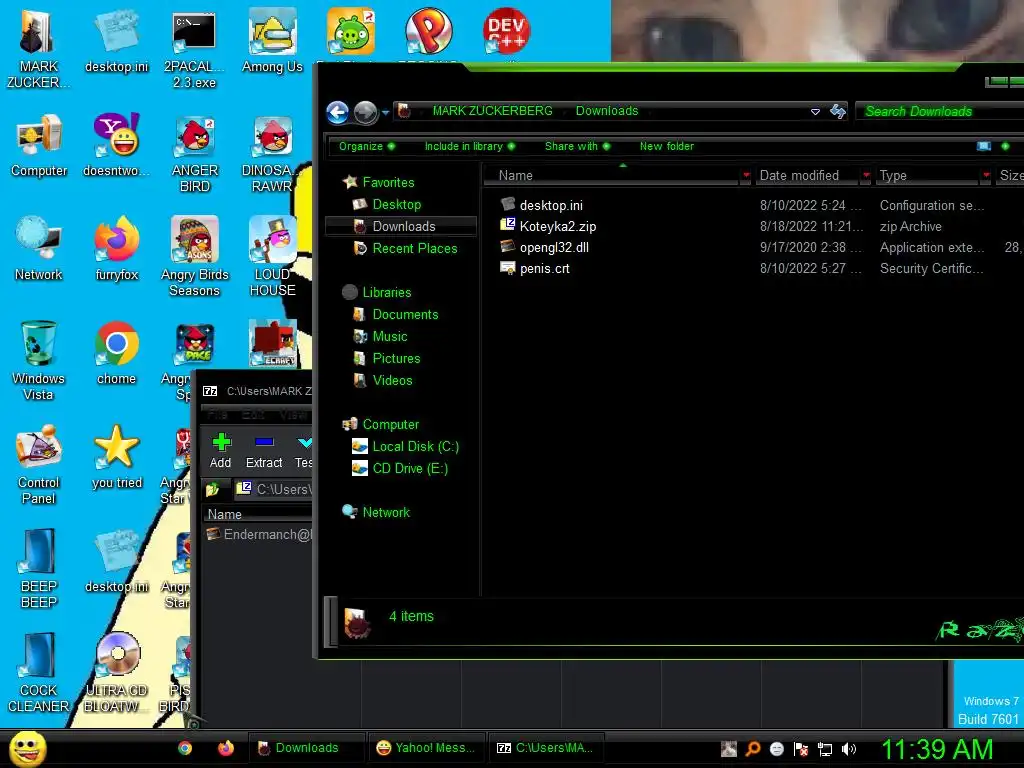Click the up folder icon in 7-Zip

(x=212, y=488)
